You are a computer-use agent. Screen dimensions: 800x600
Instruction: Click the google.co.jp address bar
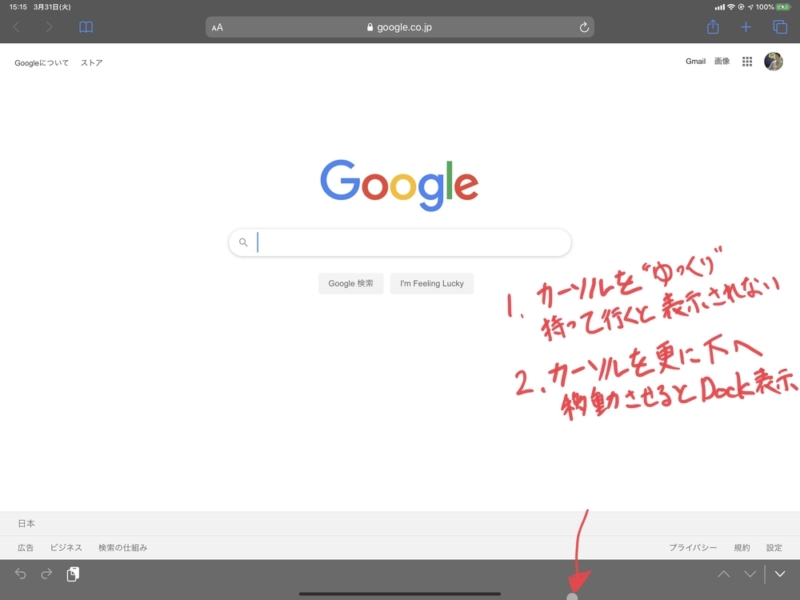(399, 27)
